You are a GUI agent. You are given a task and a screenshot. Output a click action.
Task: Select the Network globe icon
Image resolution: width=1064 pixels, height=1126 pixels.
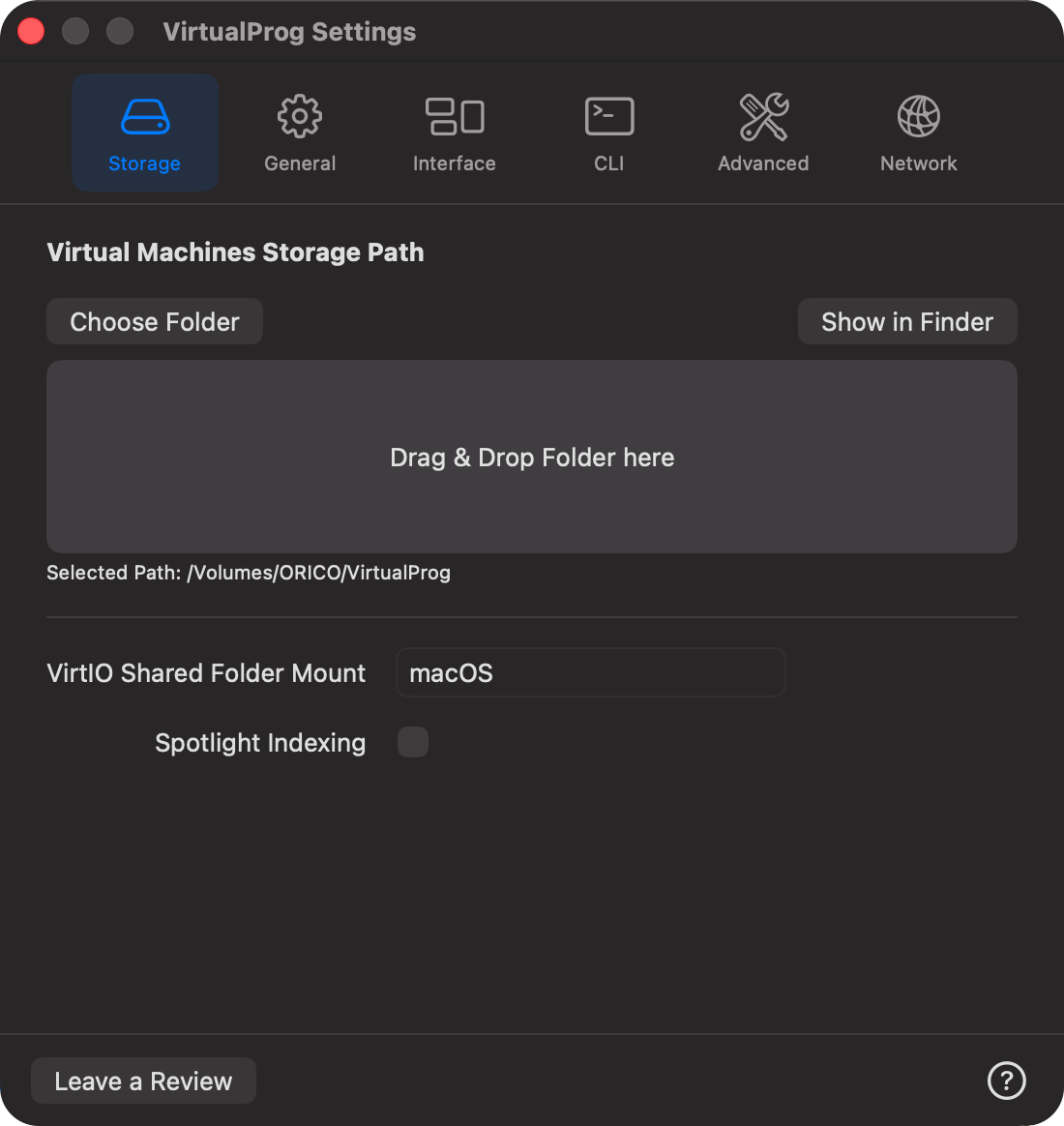(x=918, y=115)
